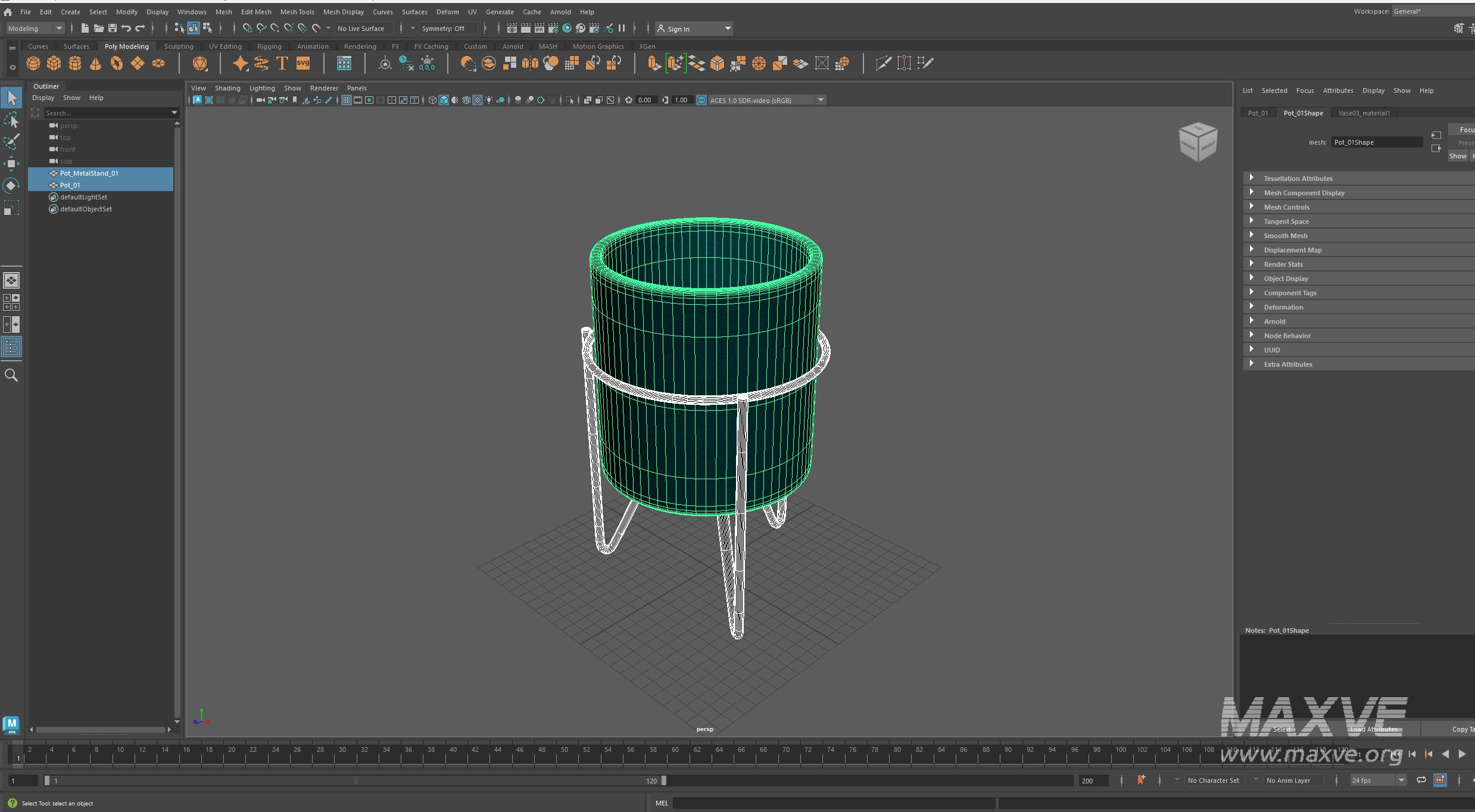
Task: Expand the Smooth Mesh section
Action: [x=1285, y=236]
